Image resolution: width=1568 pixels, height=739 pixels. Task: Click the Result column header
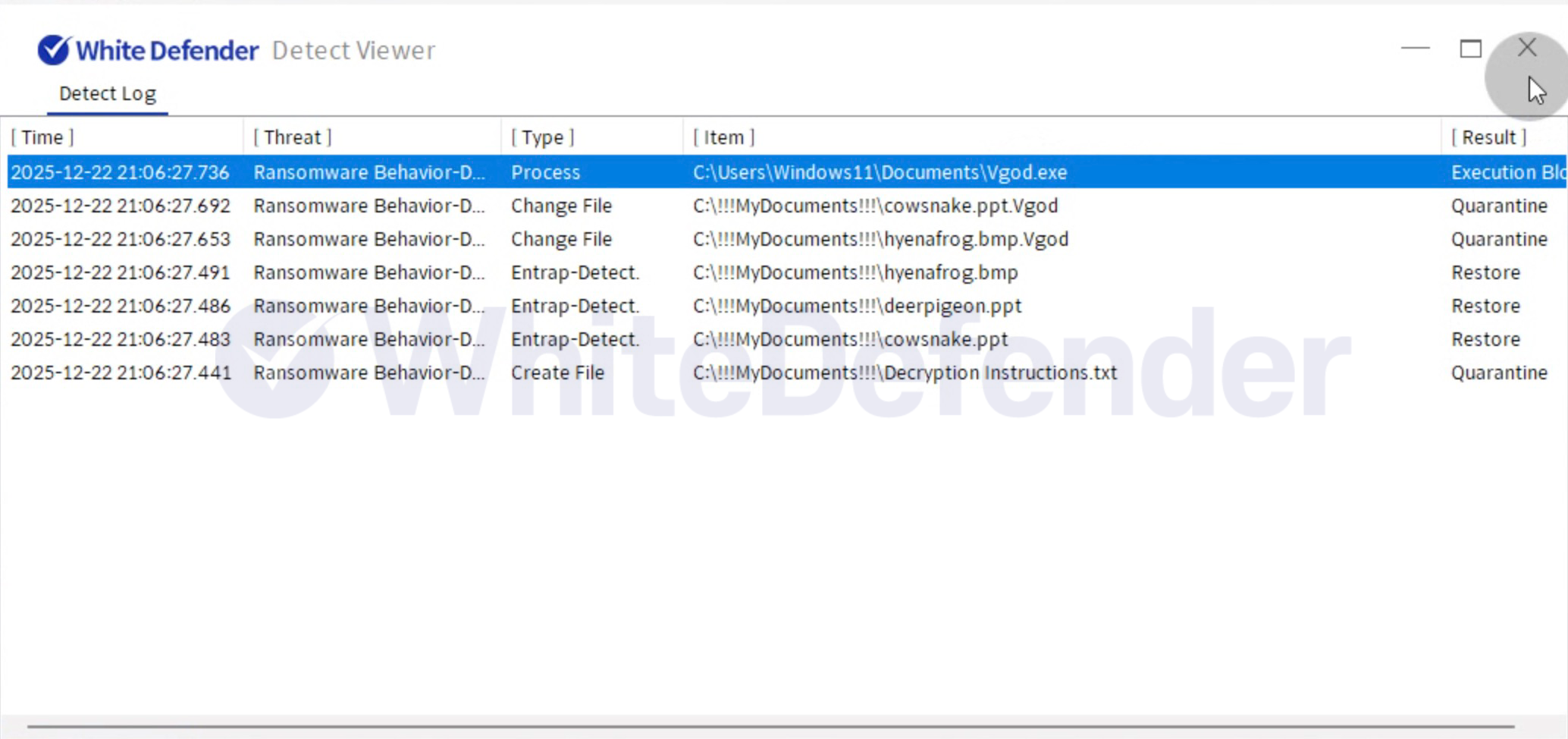pos(1488,137)
